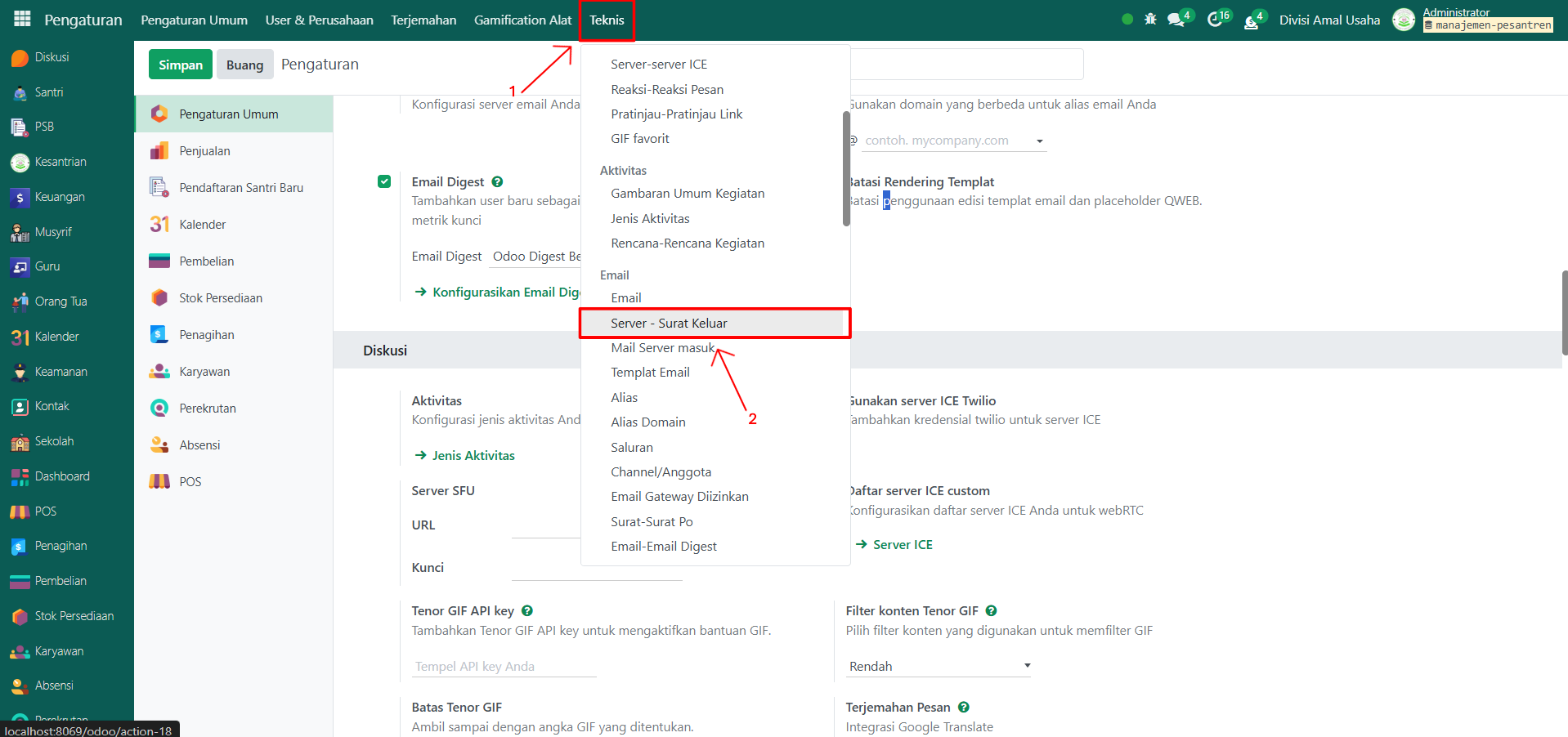Follow the Server ICE link
1568x737 pixels.
pyautogui.click(x=902, y=545)
